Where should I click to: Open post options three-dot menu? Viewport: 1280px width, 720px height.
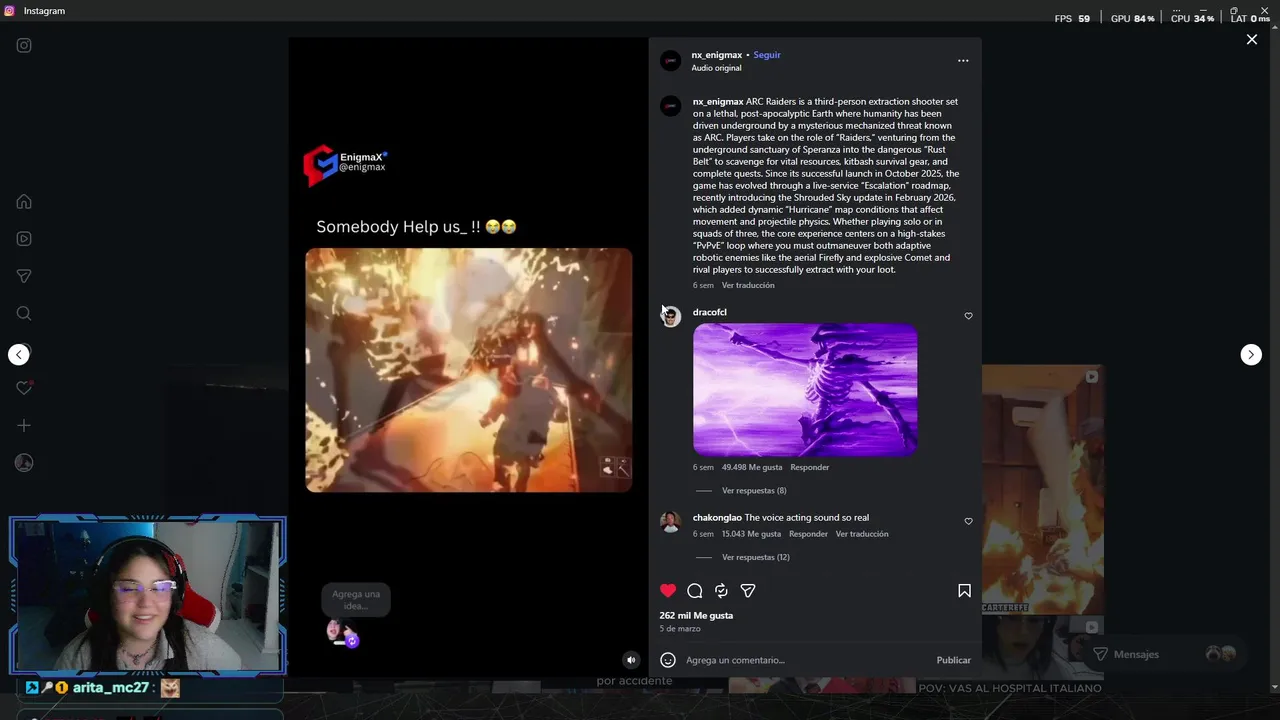click(x=963, y=61)
